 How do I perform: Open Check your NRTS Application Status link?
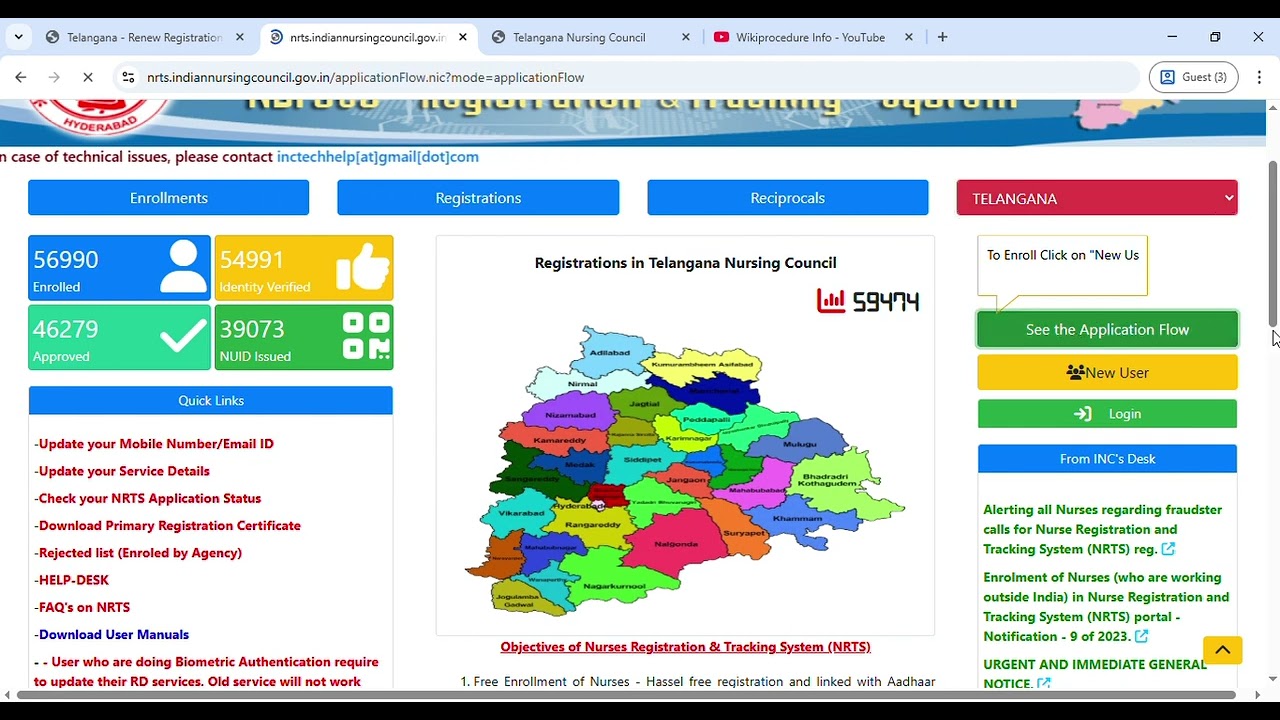[148, 498]
